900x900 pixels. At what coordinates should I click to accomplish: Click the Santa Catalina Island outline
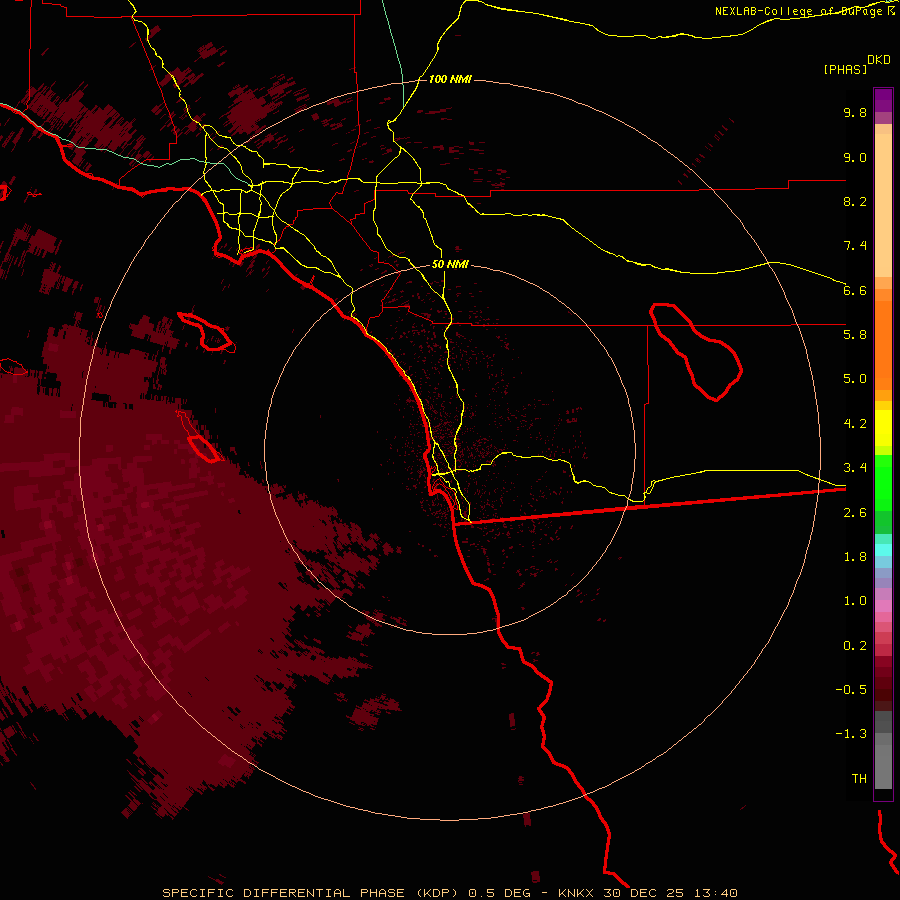(x=206, y=332)
